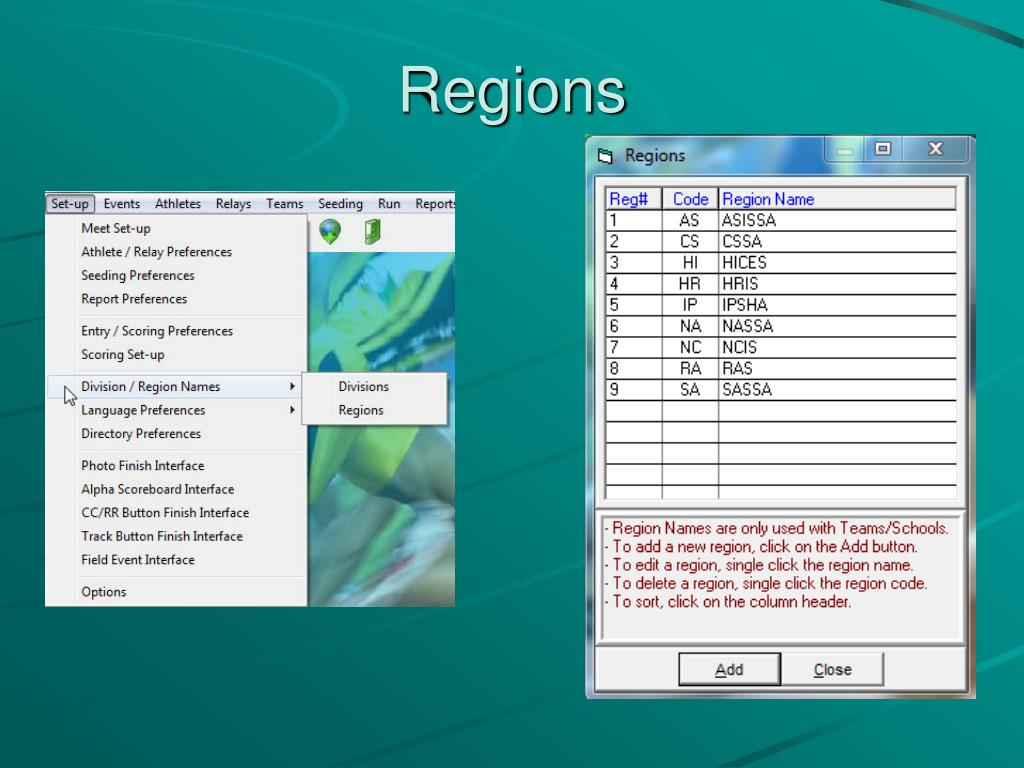Screen dimensions: 1024x768
Task: Open the Athletes menu
Action: pyautogui.click(x=178, y=204)
